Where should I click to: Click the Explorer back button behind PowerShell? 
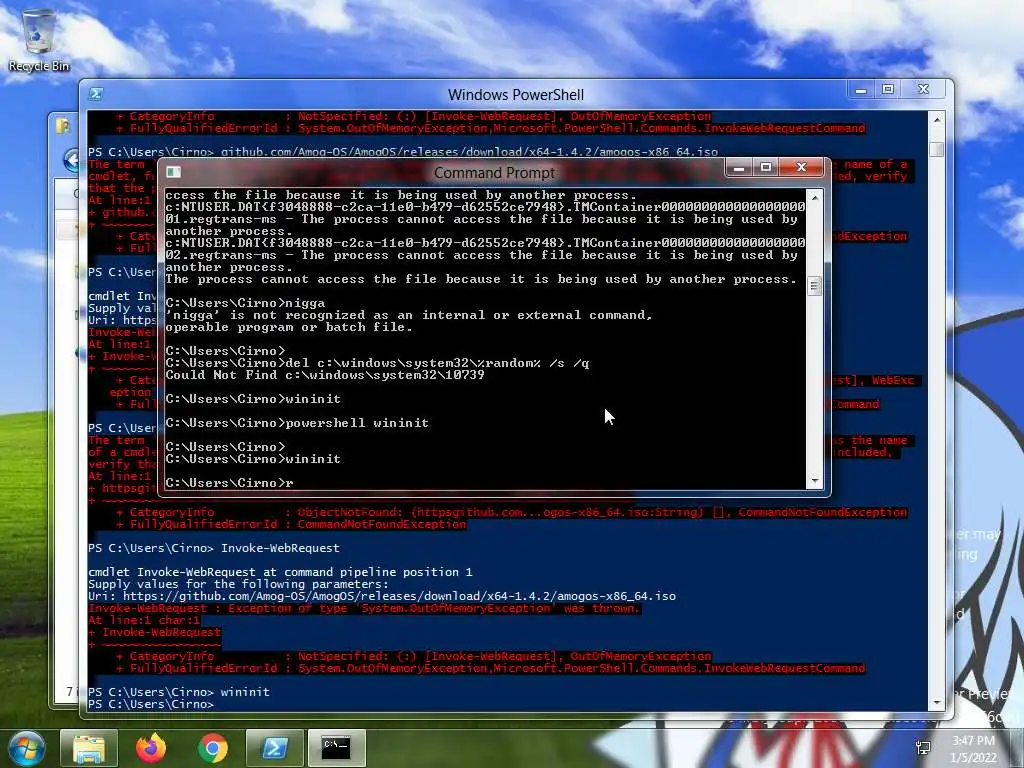pyautogui.click(x=71, y=159)
